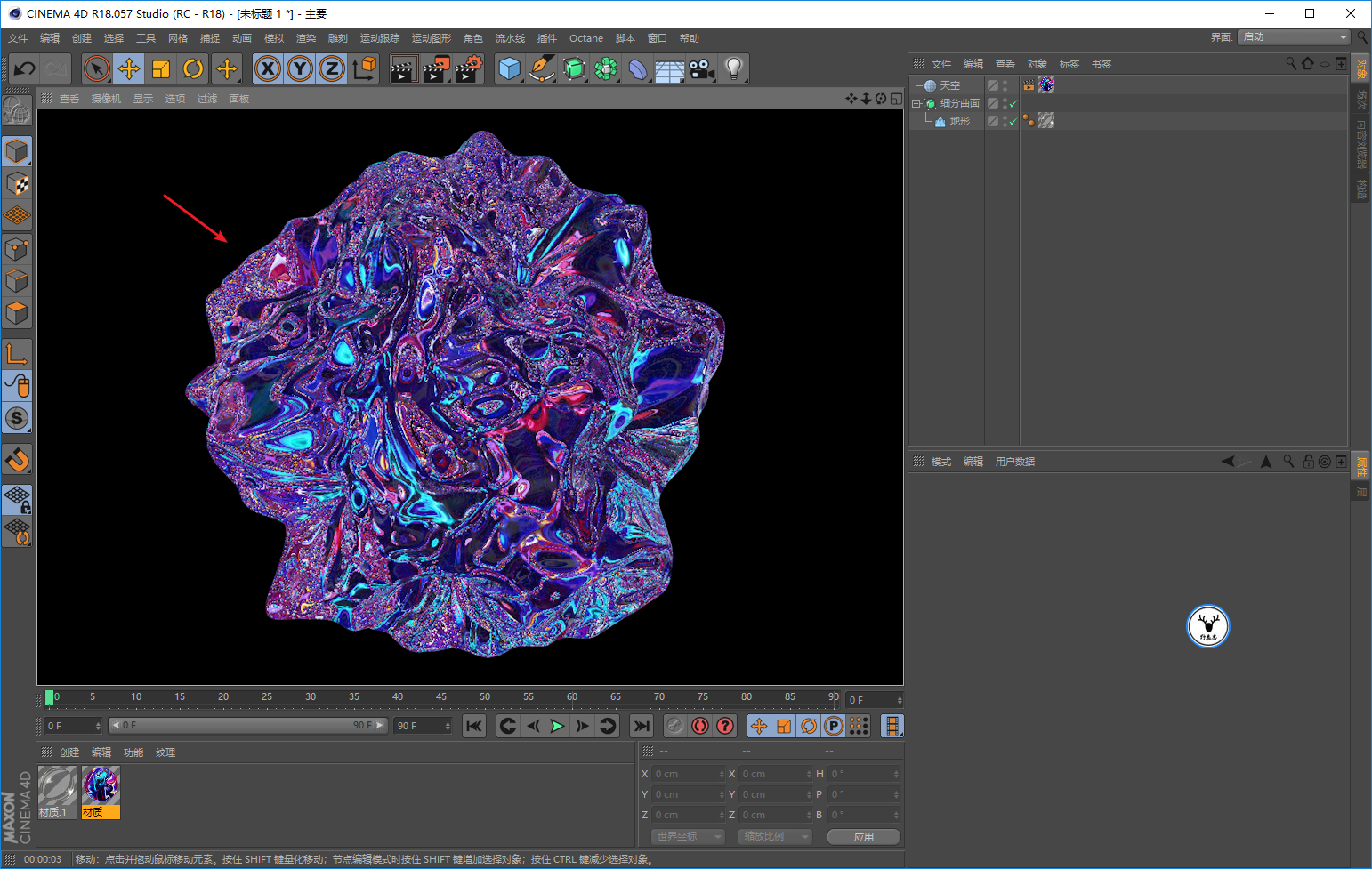Viewport: 1372px width, 869px height.
Task: Open the 世界坐标 coordinate dropdown
Action: (x=689, y=837)
